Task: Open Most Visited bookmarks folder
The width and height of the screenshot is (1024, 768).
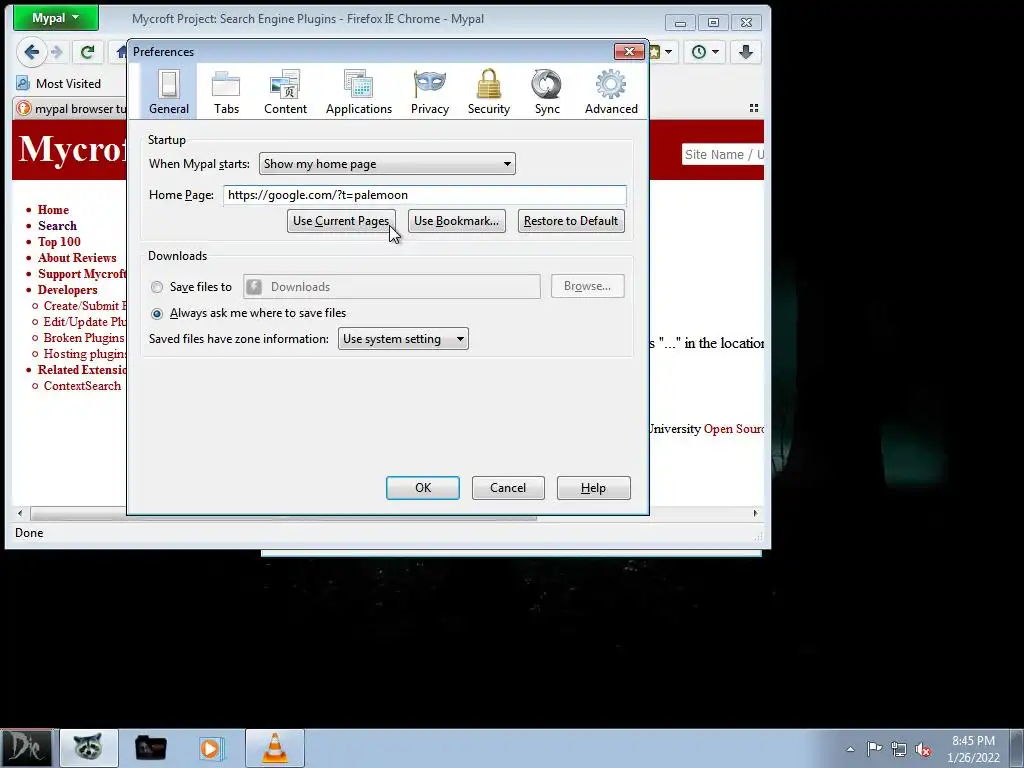Action: coord(59,84)
